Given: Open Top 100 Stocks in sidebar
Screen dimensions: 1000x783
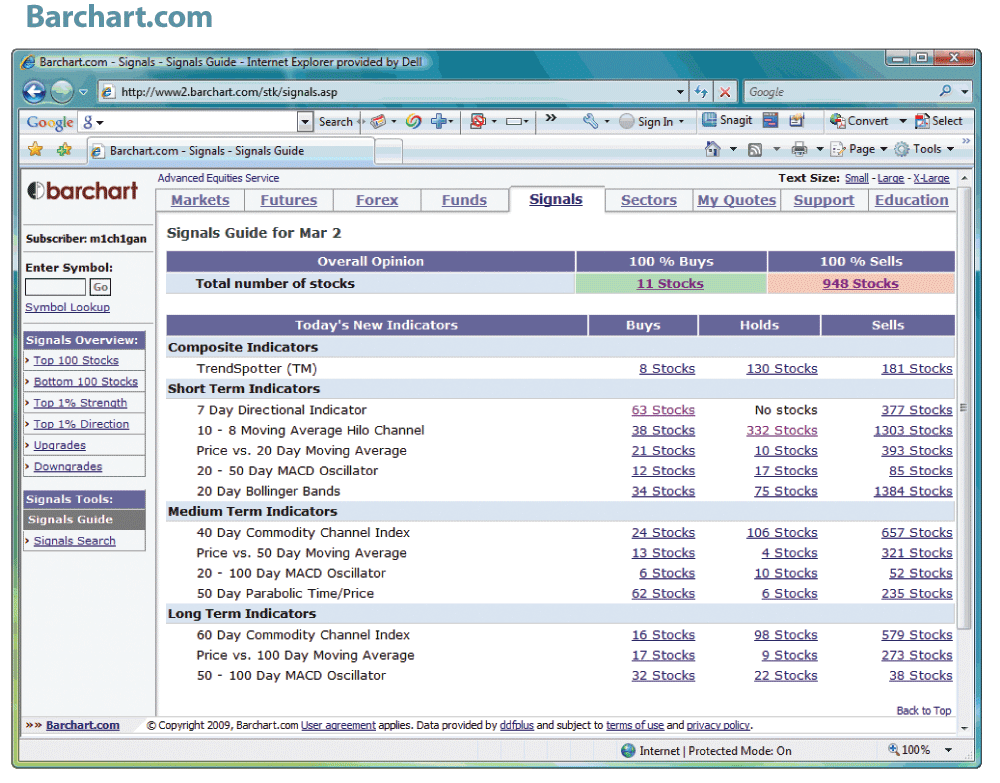Looking at the screenshot, I should click(x=76, y=361).
